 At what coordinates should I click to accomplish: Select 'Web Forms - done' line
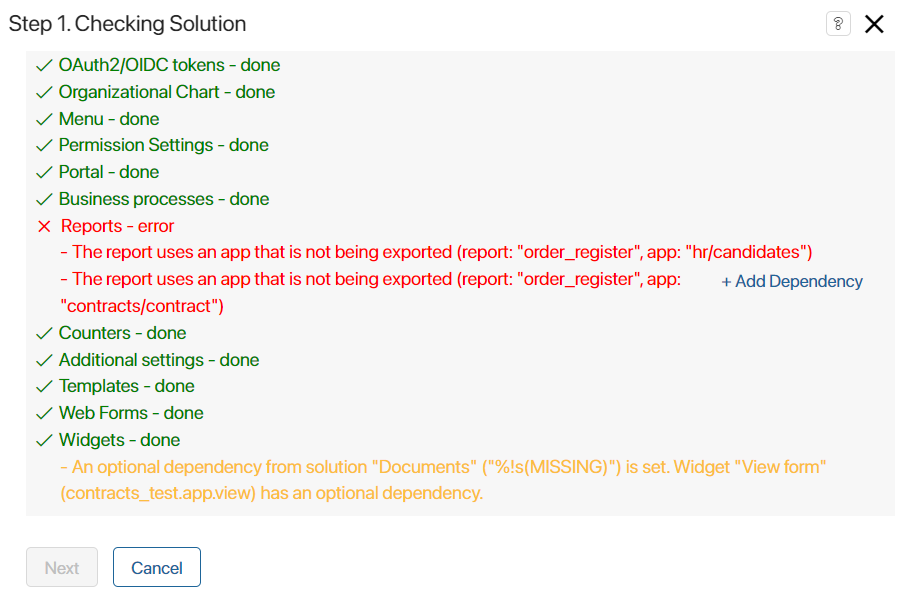coord(131,412)
